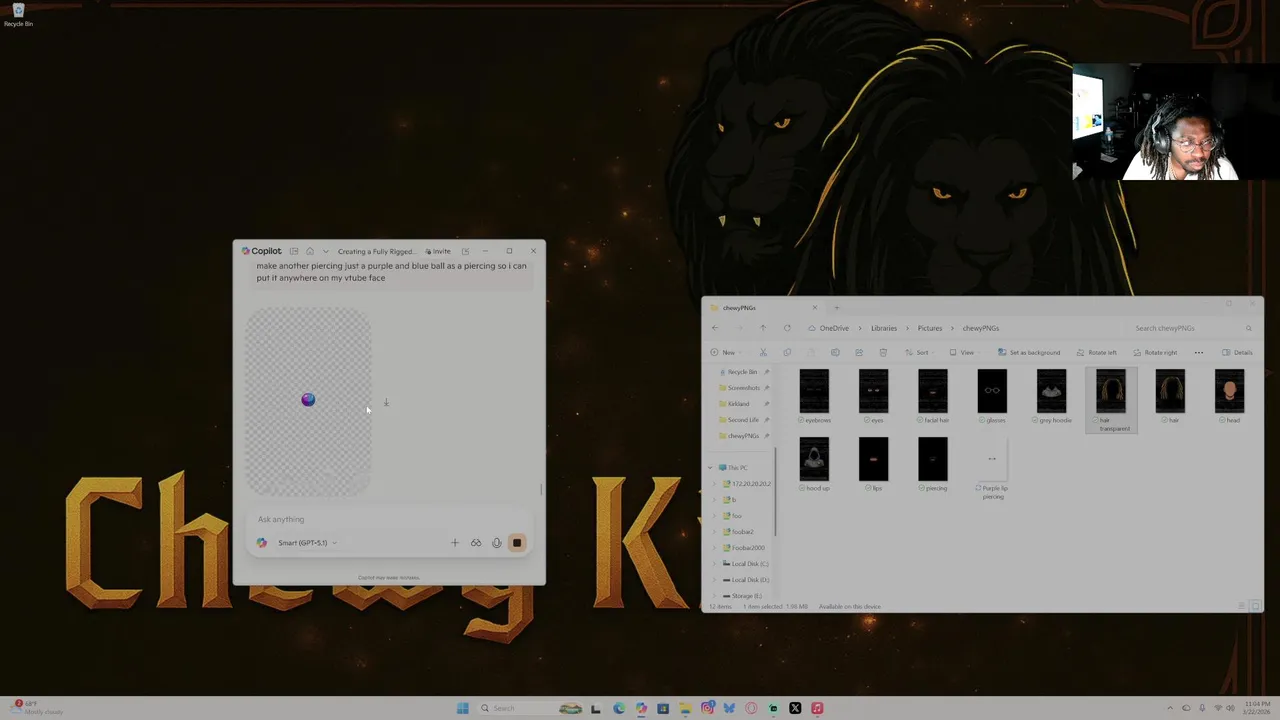Add a new tab in File Explorer
Viewport: 1280px width, 720px height.
tap(837, 308)
